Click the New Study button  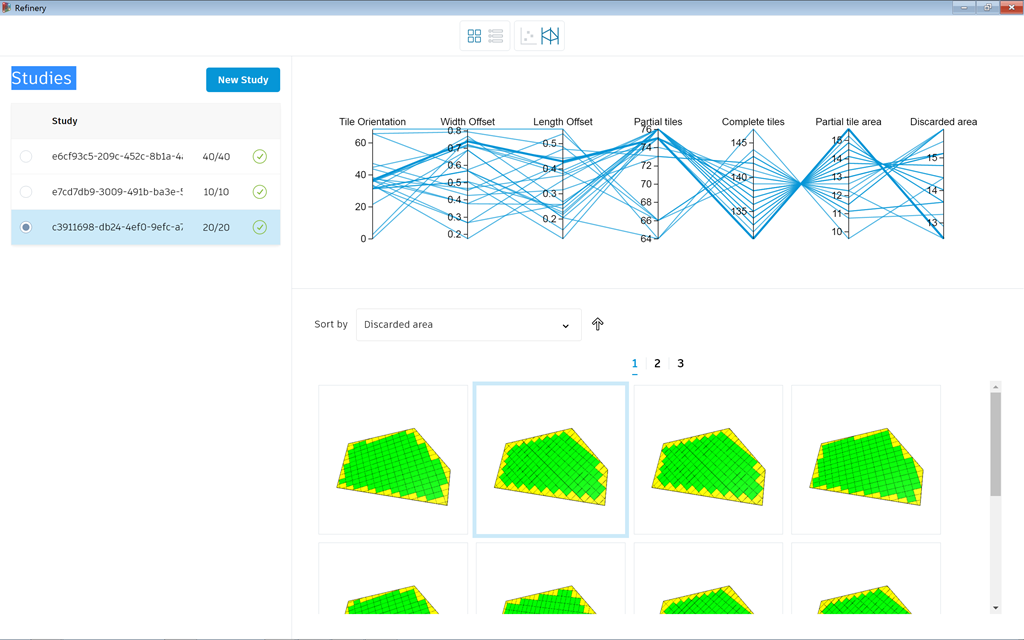243,80
